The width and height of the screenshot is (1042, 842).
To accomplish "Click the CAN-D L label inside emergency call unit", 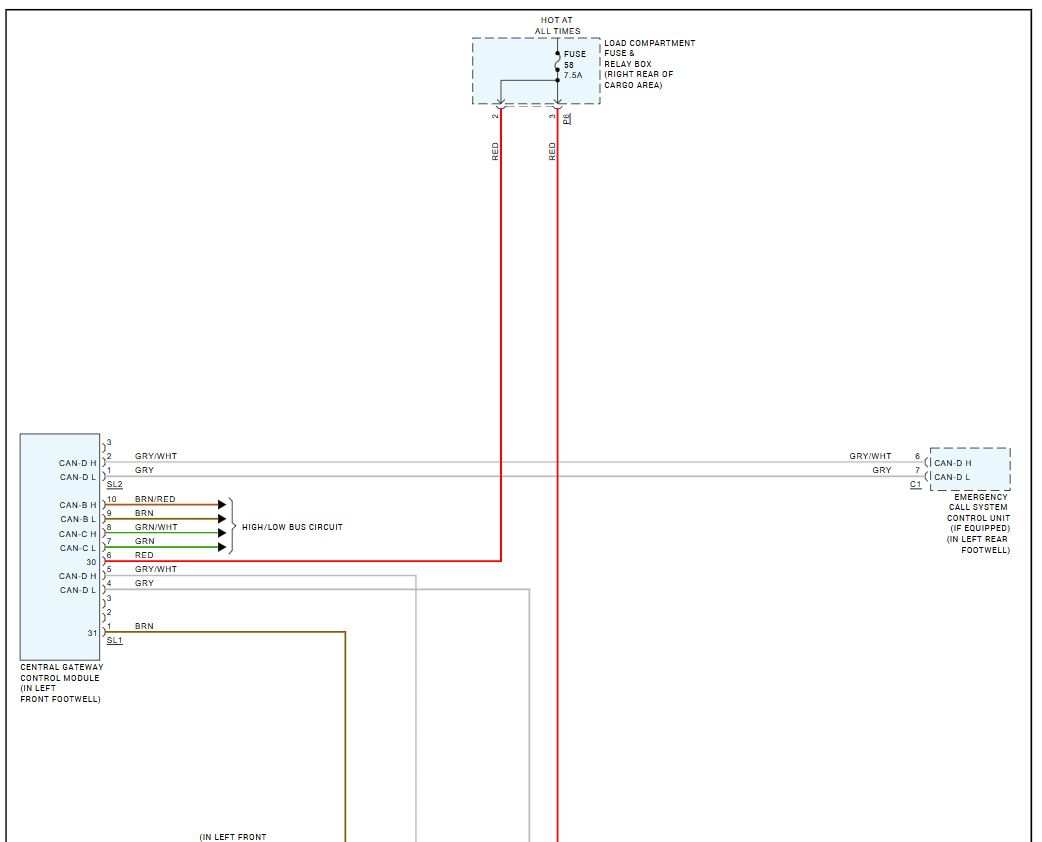I will coord(952,477).
